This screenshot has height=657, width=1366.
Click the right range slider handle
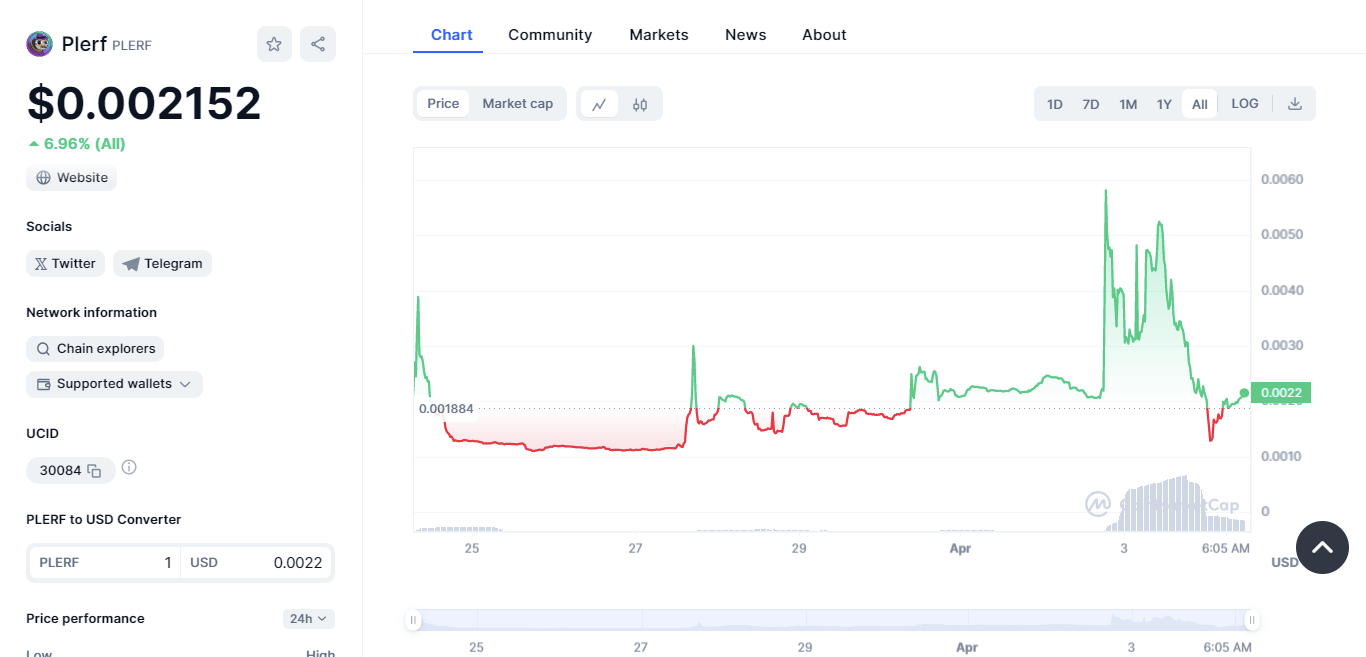click(1251, 621)
